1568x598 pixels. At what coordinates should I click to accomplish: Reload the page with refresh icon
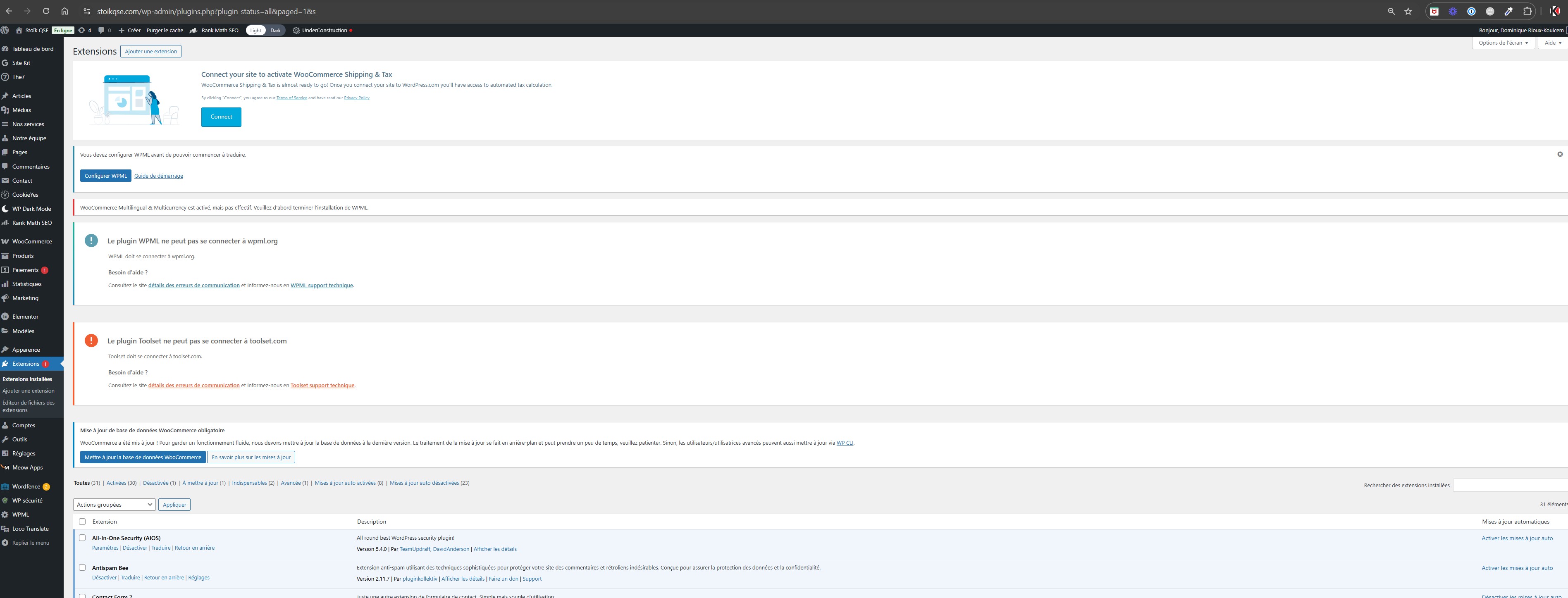(45, 11)
